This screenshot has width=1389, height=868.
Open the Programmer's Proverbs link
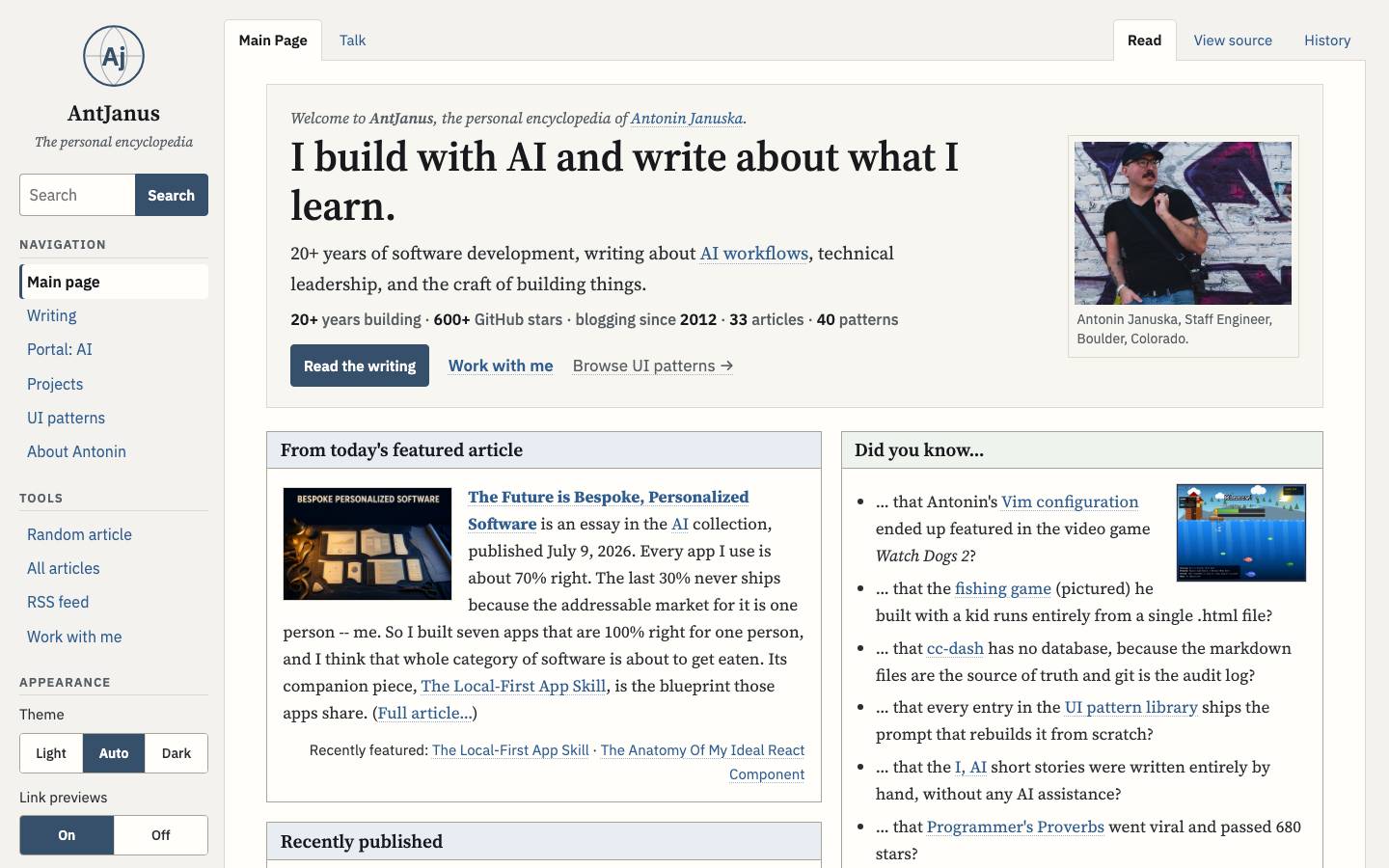coord(1016,827)
